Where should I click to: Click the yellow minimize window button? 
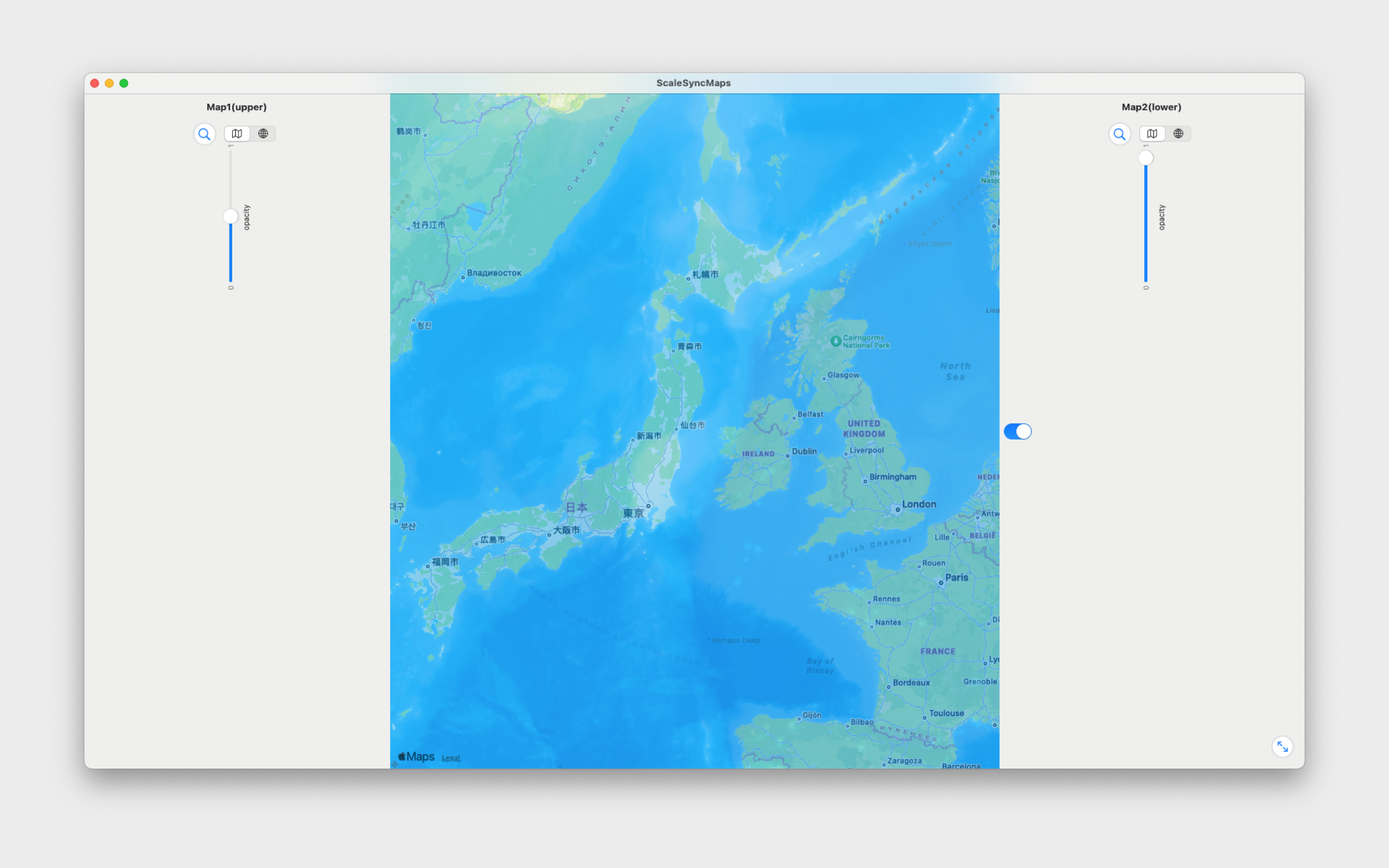[109, 83]
